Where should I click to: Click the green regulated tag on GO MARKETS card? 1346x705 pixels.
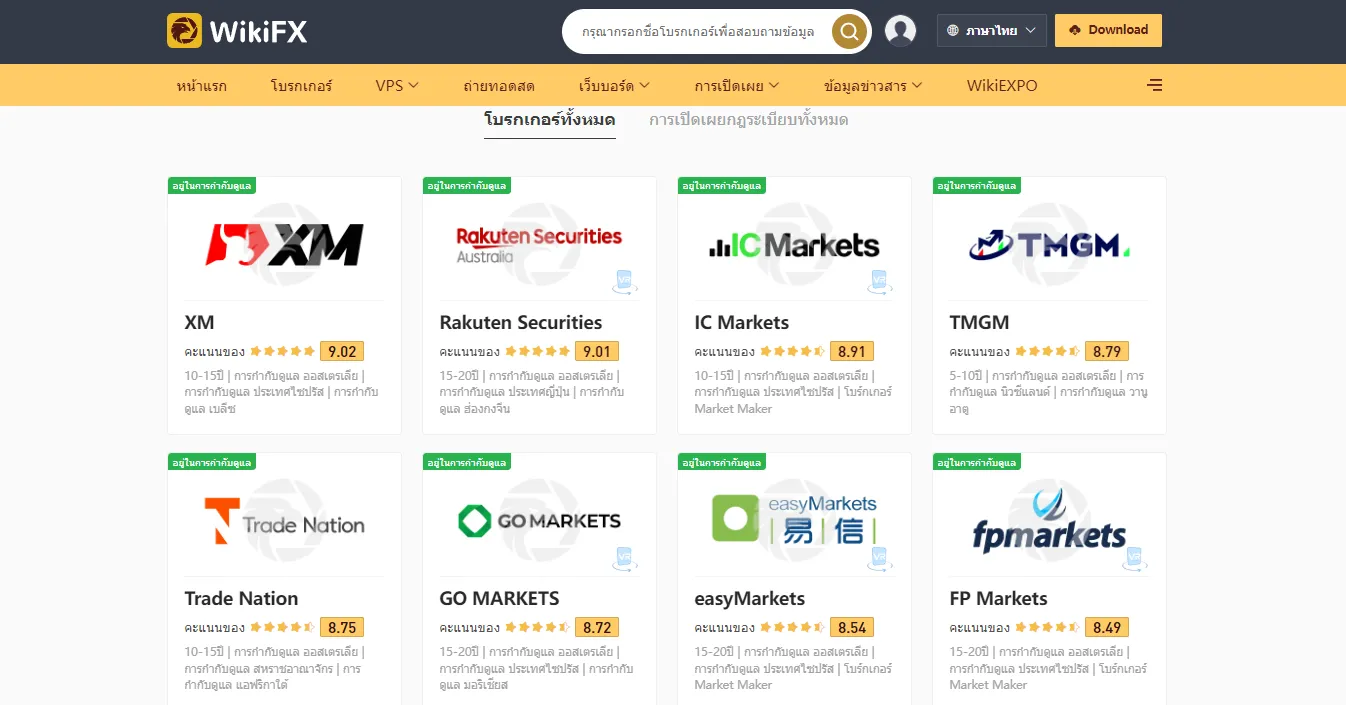coord(467,461)
